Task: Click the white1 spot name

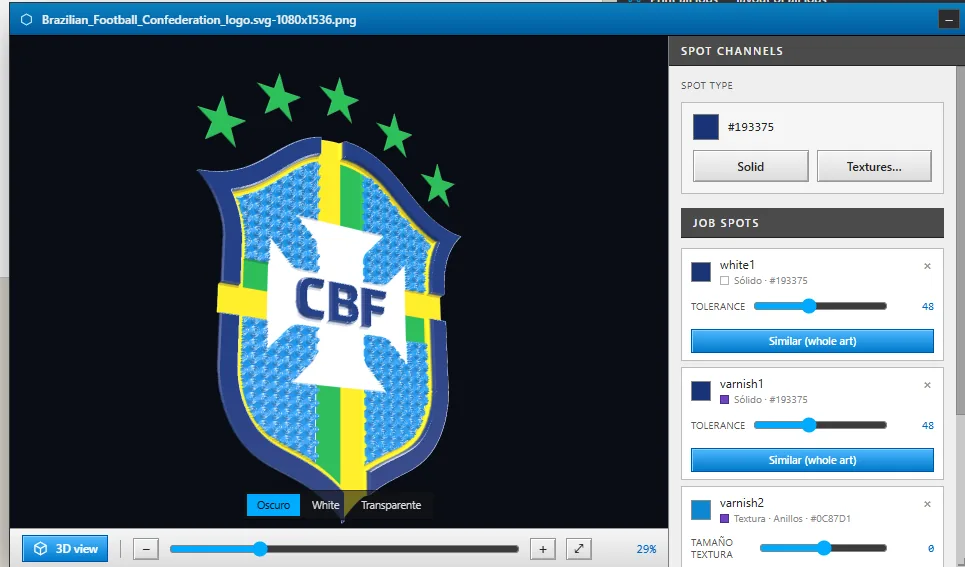Action: point(737,265)
